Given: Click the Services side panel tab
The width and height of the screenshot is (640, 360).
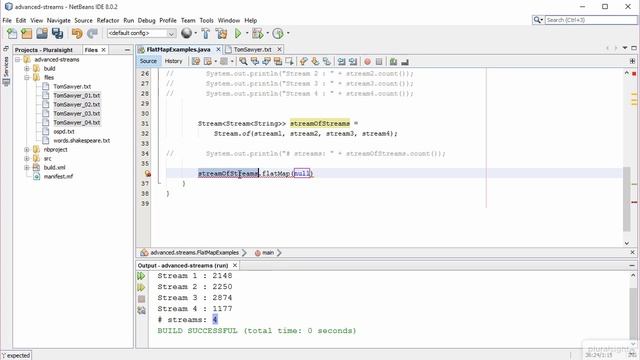Looking at the screenshot, I should pos(6,70).
